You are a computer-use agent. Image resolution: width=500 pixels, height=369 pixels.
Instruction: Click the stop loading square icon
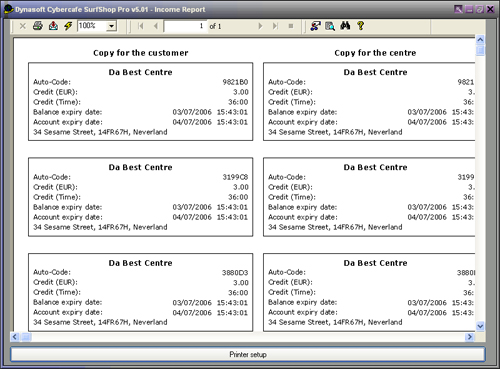coord(291,26)
